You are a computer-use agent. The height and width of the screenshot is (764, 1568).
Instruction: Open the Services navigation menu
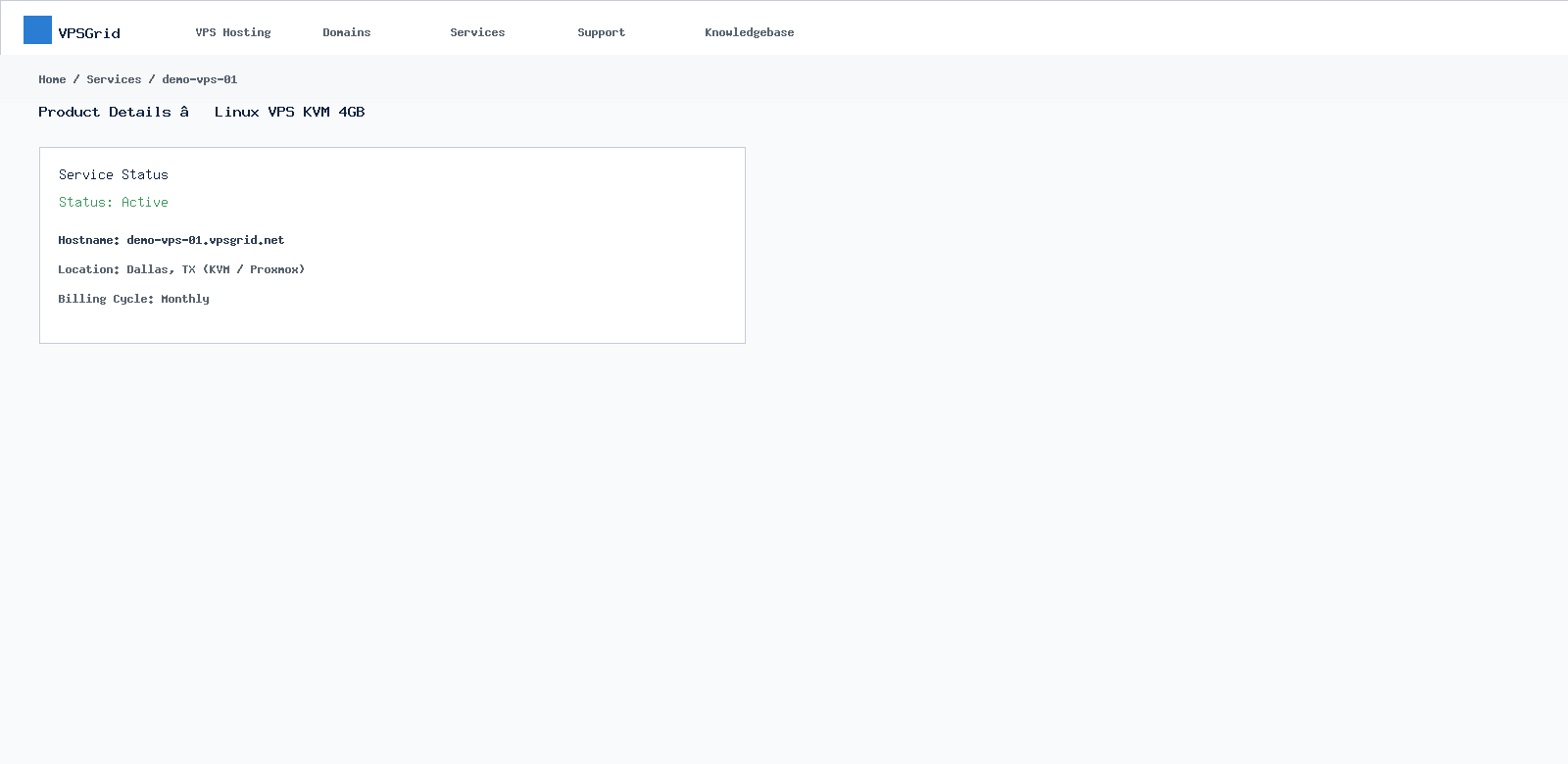point(477,32)
